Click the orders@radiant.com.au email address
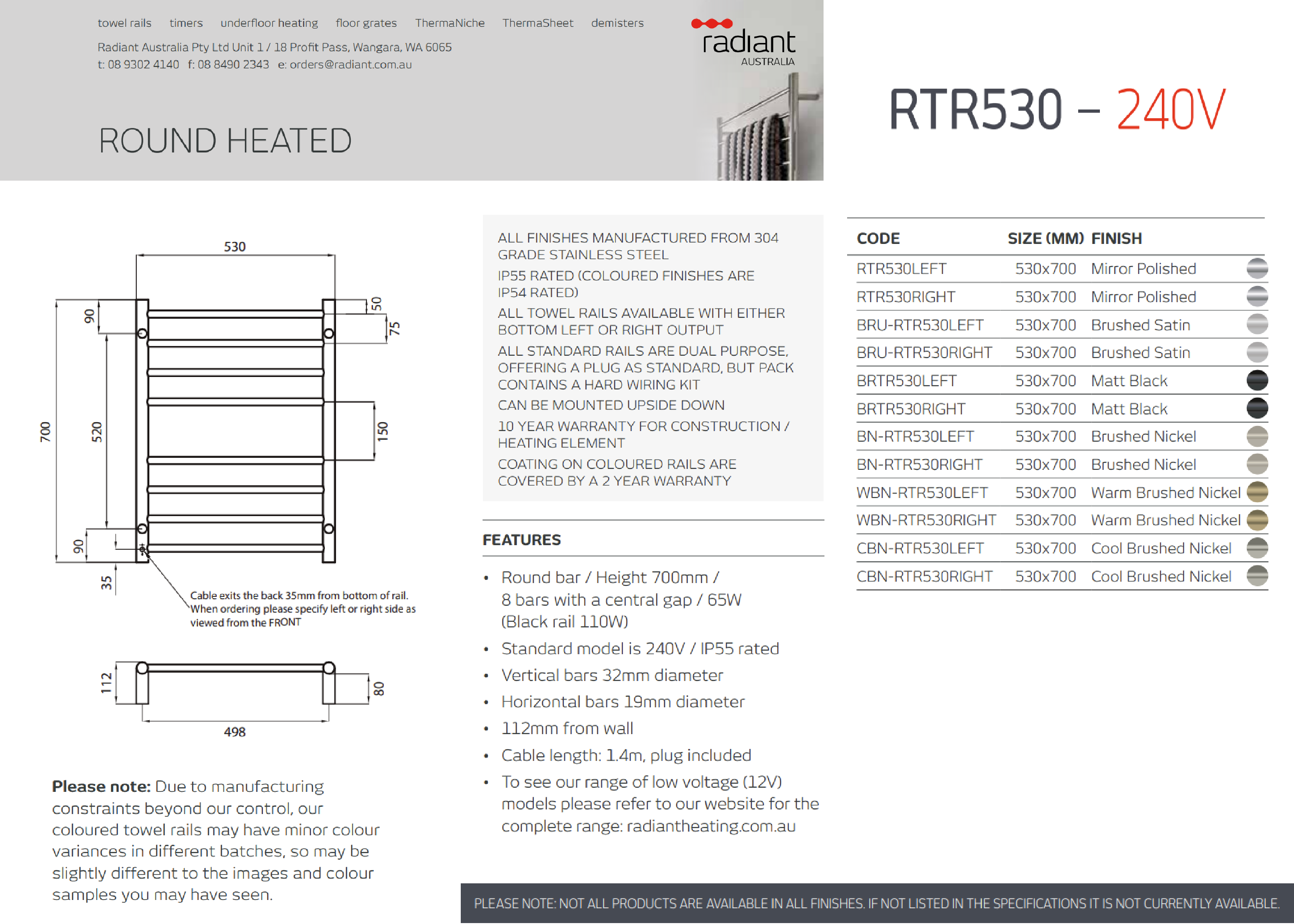Viewport: 1294px width, 924px height. (x=350, y=65)
